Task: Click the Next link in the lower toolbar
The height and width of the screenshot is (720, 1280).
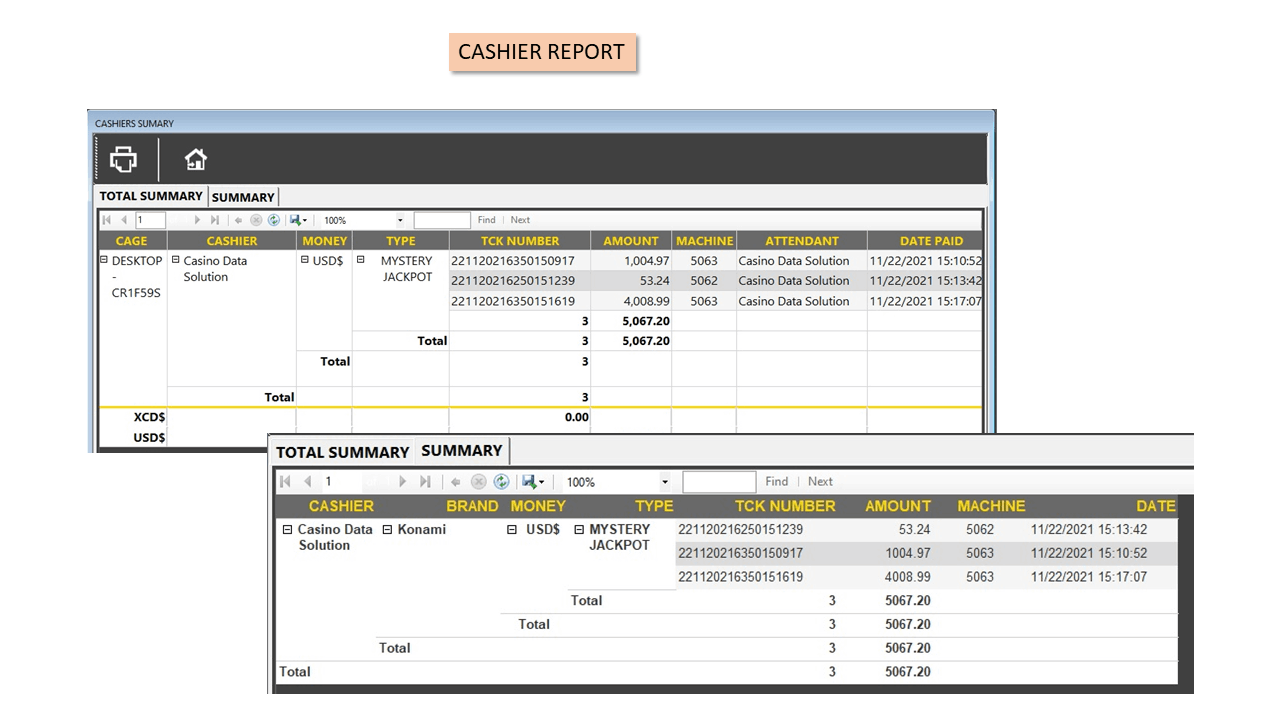Action: pyautogui.click(x=821, y=481)
